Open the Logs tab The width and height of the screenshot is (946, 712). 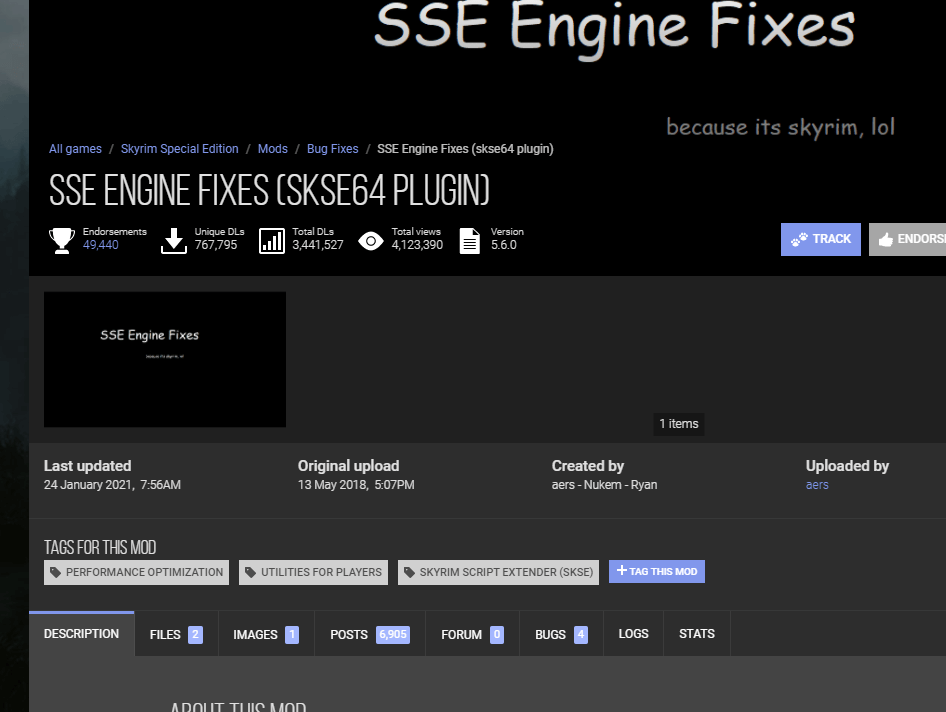point(633,634)
